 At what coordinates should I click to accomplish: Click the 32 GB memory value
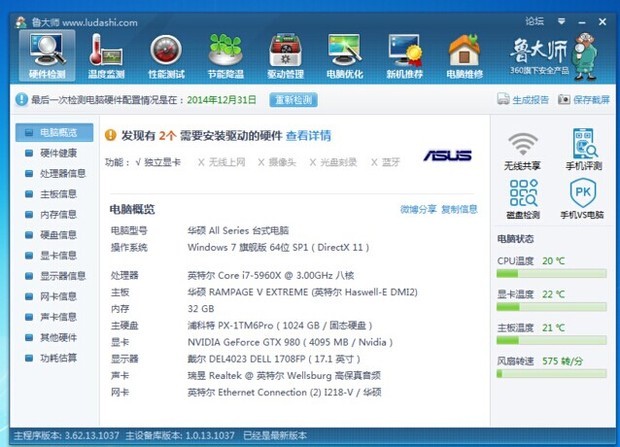[x=201, y=309]
